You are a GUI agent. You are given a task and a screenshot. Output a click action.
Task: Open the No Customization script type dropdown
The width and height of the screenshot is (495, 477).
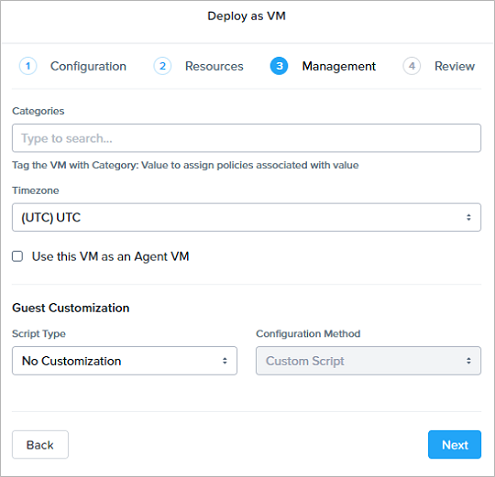pos(125,361)
